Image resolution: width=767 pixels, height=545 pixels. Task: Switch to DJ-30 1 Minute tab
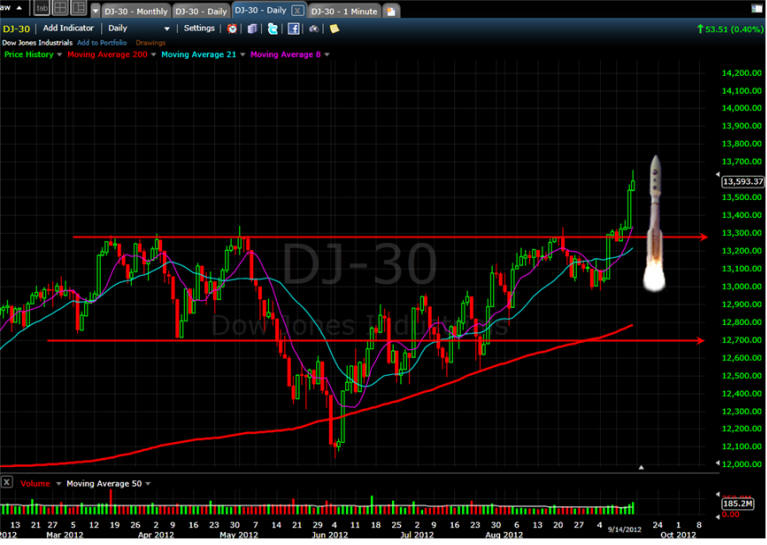(x=344, y=11)
